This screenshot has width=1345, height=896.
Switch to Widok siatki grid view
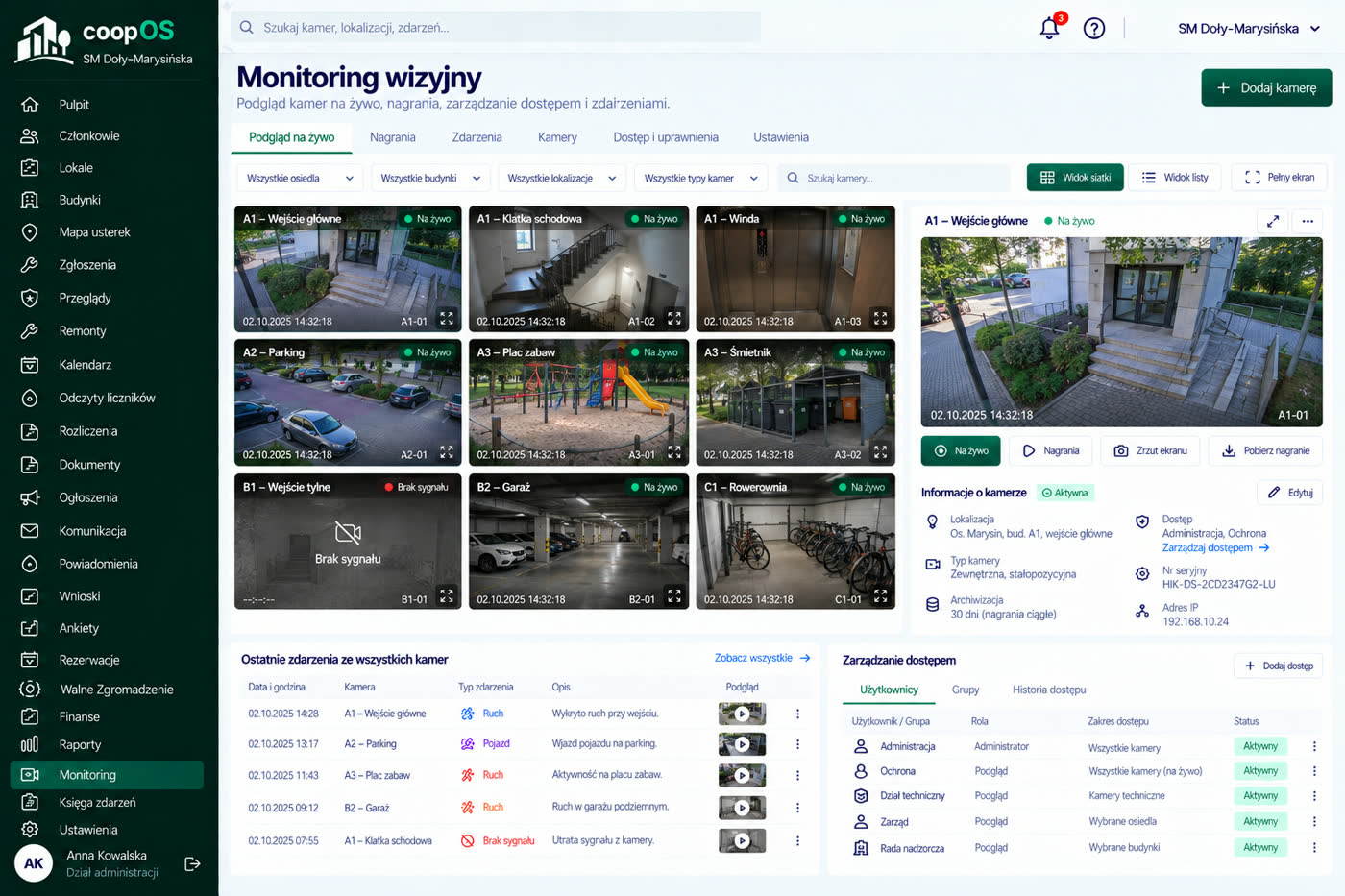[x=1075, y=178]
